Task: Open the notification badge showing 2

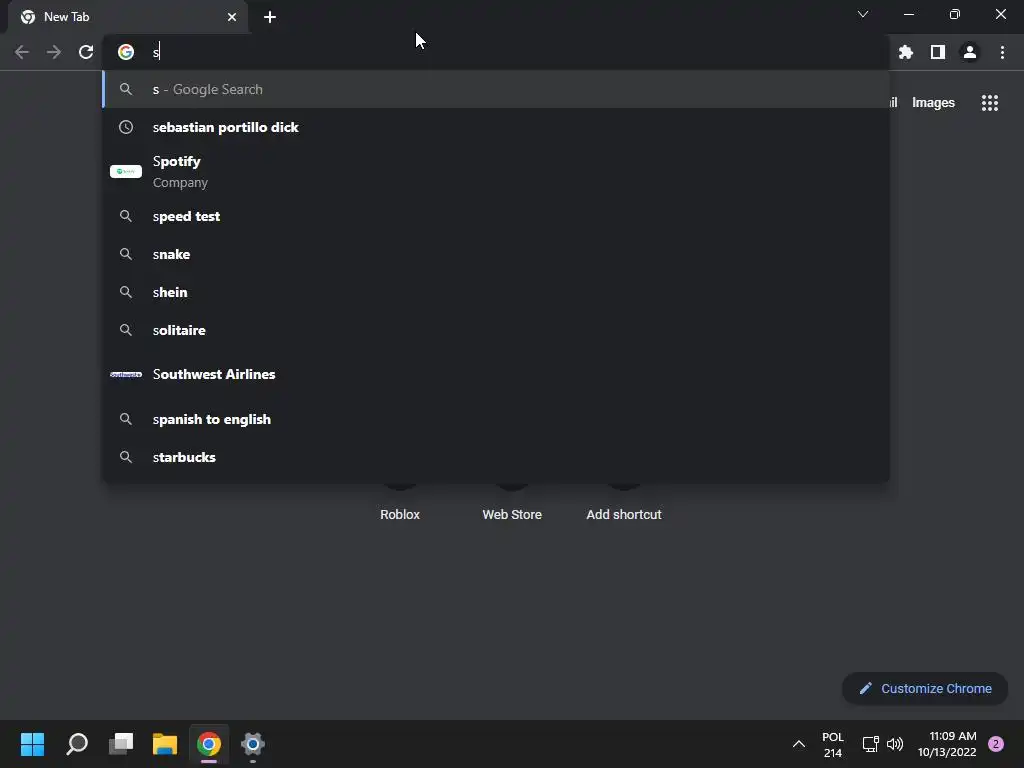Action: (995, 744)
